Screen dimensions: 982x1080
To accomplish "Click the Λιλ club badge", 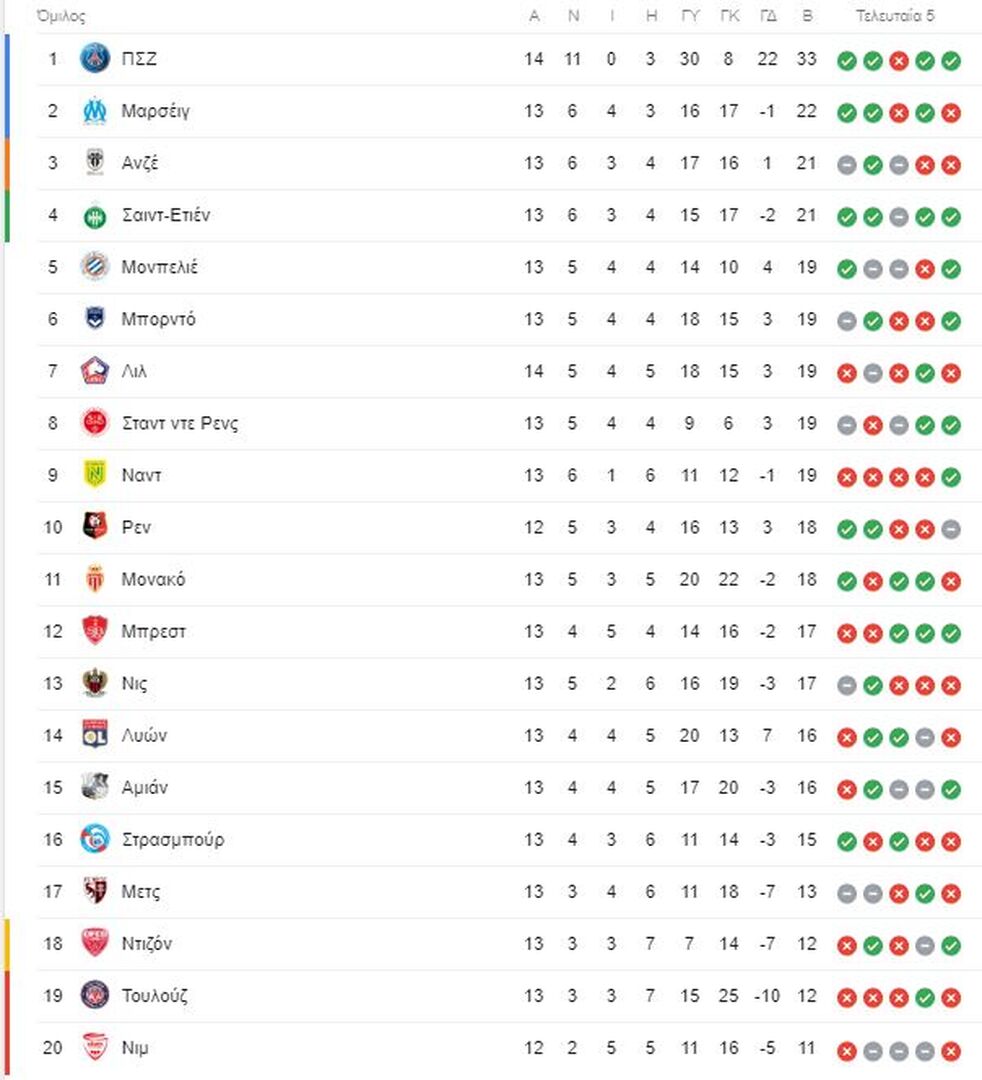I will click(94, 371).
